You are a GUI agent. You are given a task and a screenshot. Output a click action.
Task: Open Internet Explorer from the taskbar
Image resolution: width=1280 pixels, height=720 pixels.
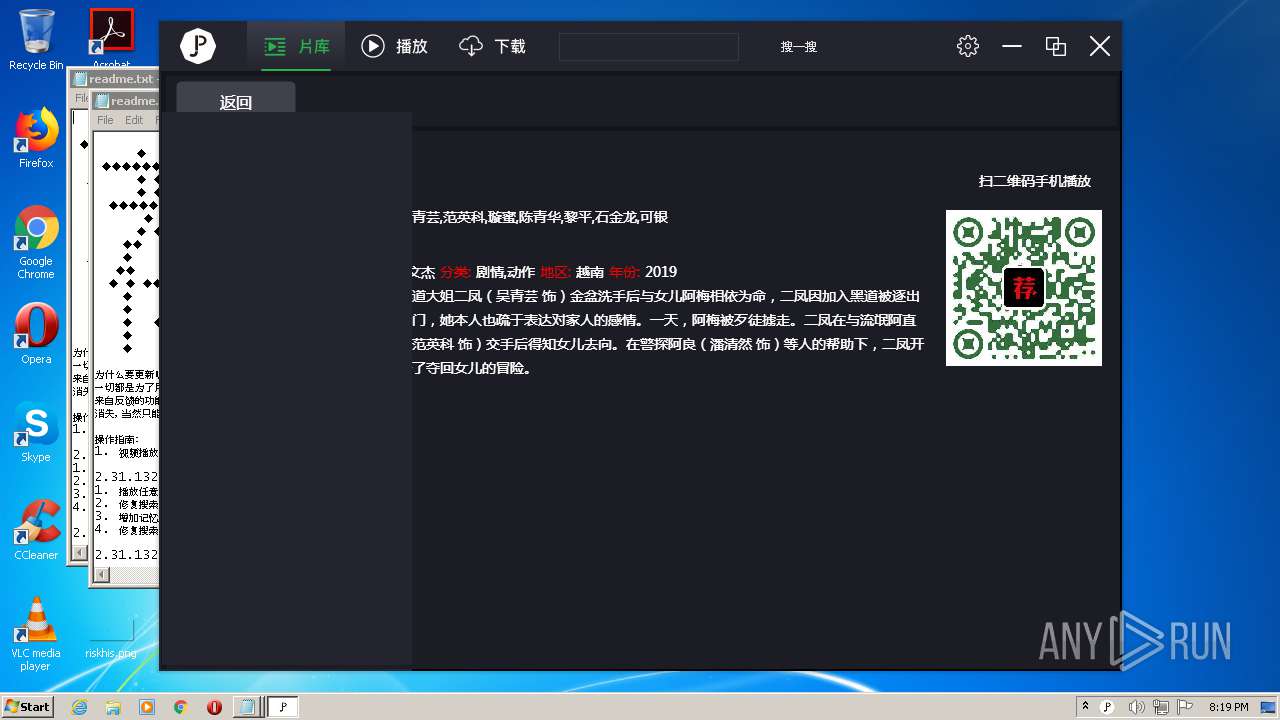point(79,707)
